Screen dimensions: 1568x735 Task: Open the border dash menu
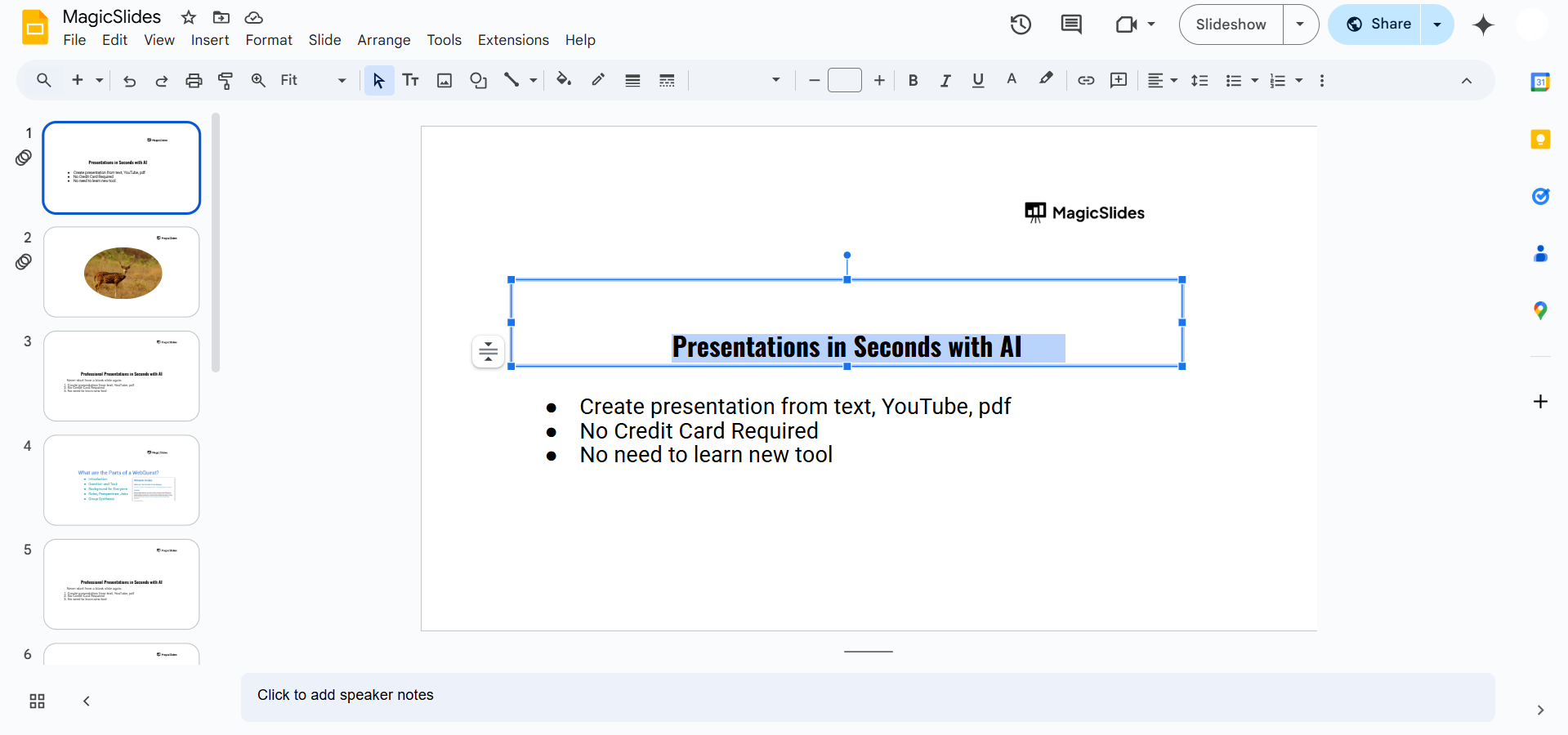667,80
